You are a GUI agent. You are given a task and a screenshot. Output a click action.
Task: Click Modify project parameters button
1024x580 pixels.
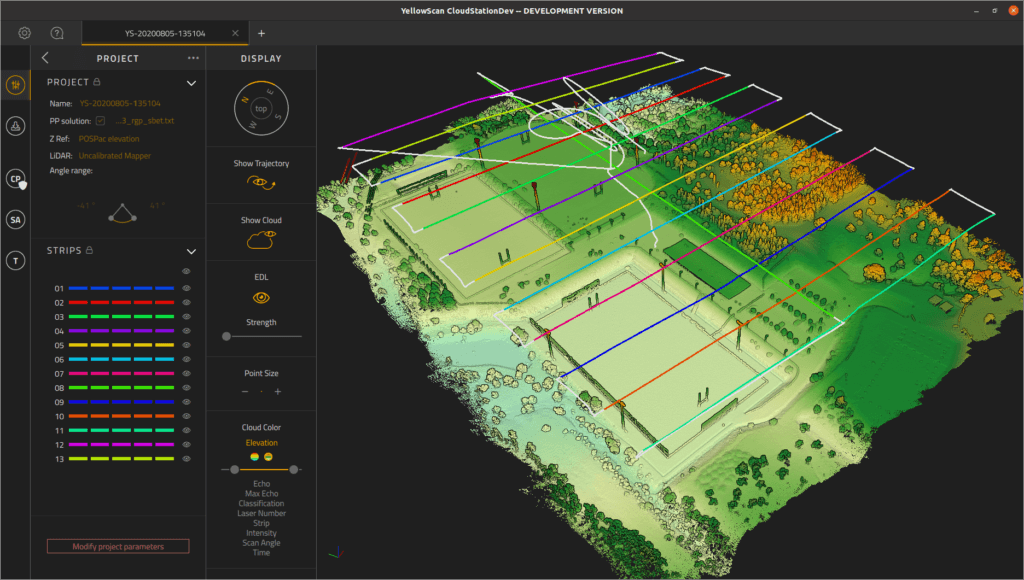tap(118, 546)
